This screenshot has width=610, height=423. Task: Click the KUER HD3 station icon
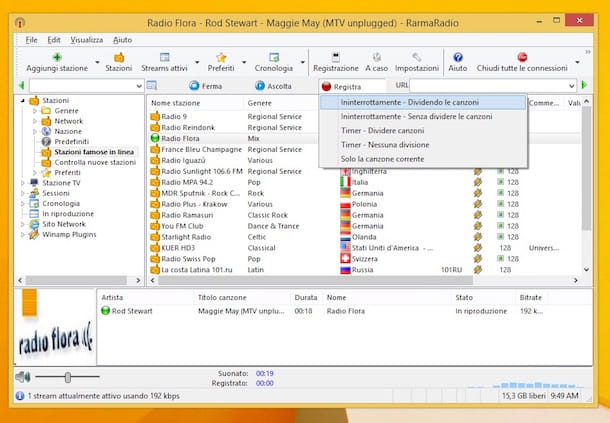pos(155,247)
